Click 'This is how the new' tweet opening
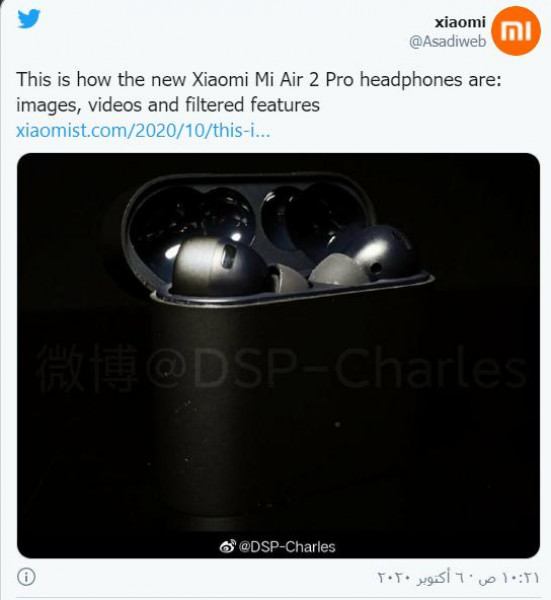551x600 pixels. pos(101,80)
